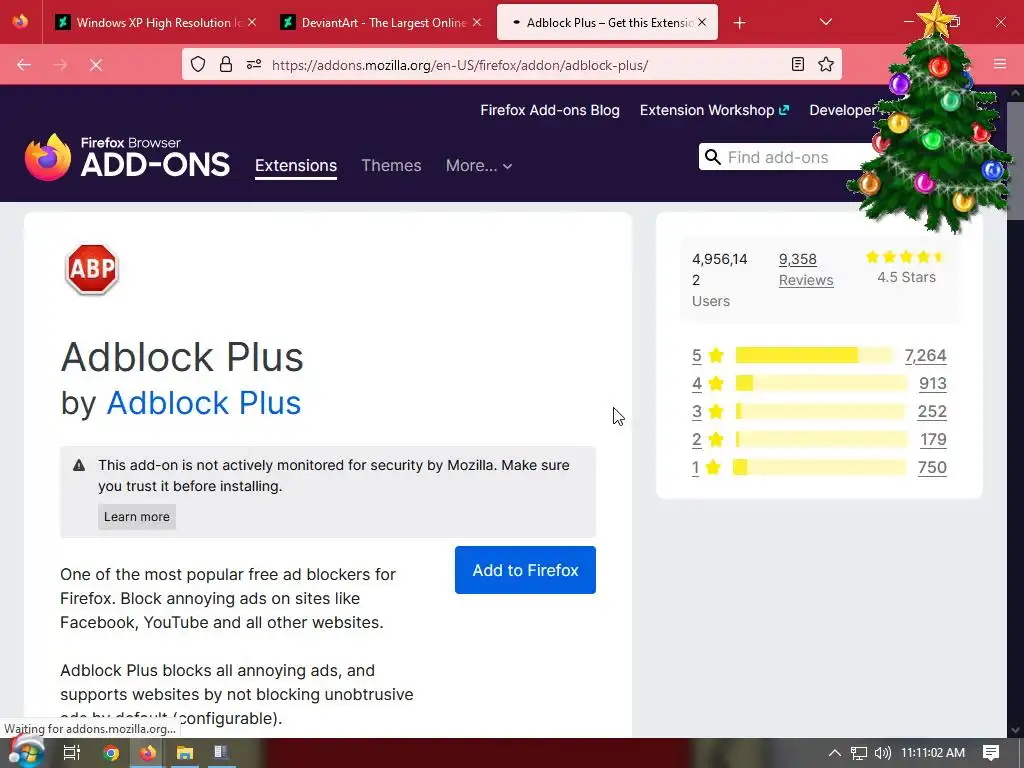This screenshot has height=768, width=1024.
Task: Stop loading the page
Action: (96, 65)
